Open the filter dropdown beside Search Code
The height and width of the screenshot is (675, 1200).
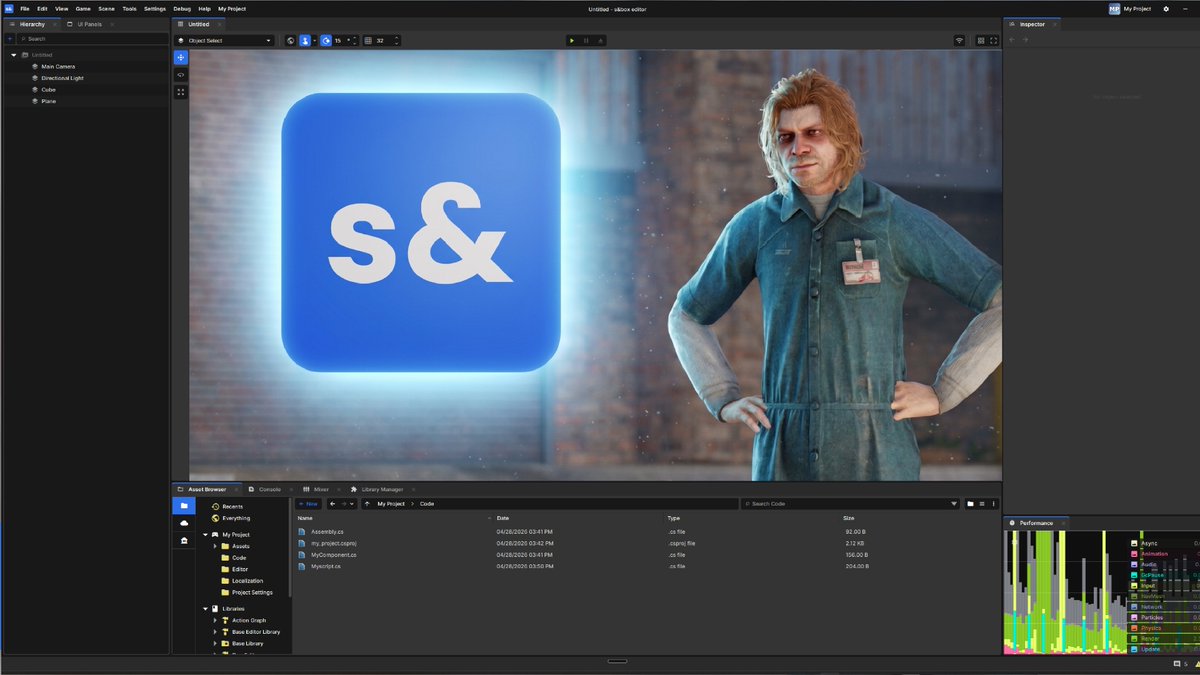[x=954, y=504]
